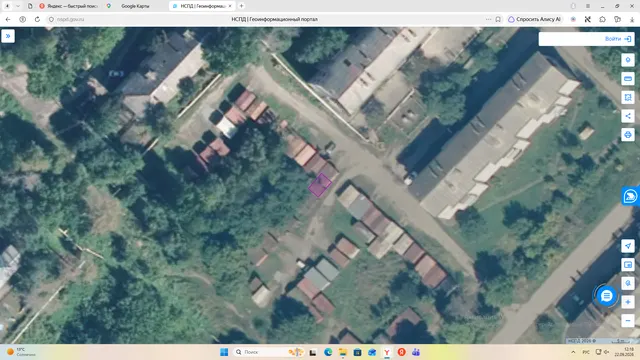Open the browser downloads icon
The image size is (640, 360).
[x=632, y=19]
